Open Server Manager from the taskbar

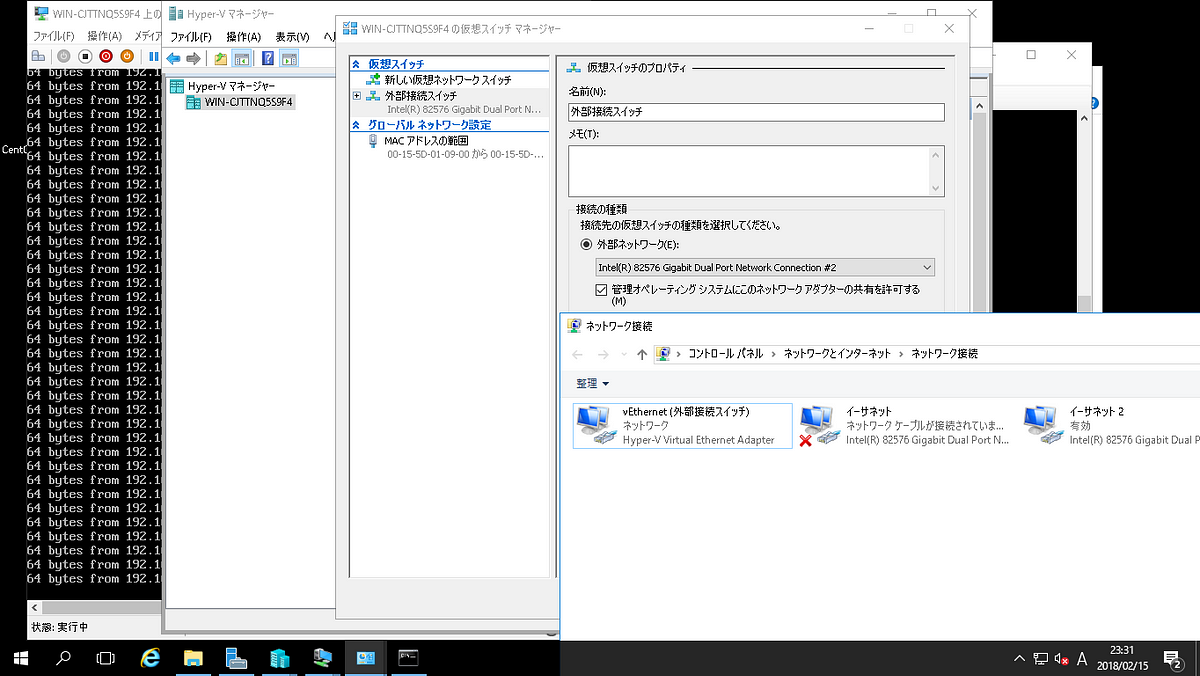pyautogui.click(x=236, y=657)
